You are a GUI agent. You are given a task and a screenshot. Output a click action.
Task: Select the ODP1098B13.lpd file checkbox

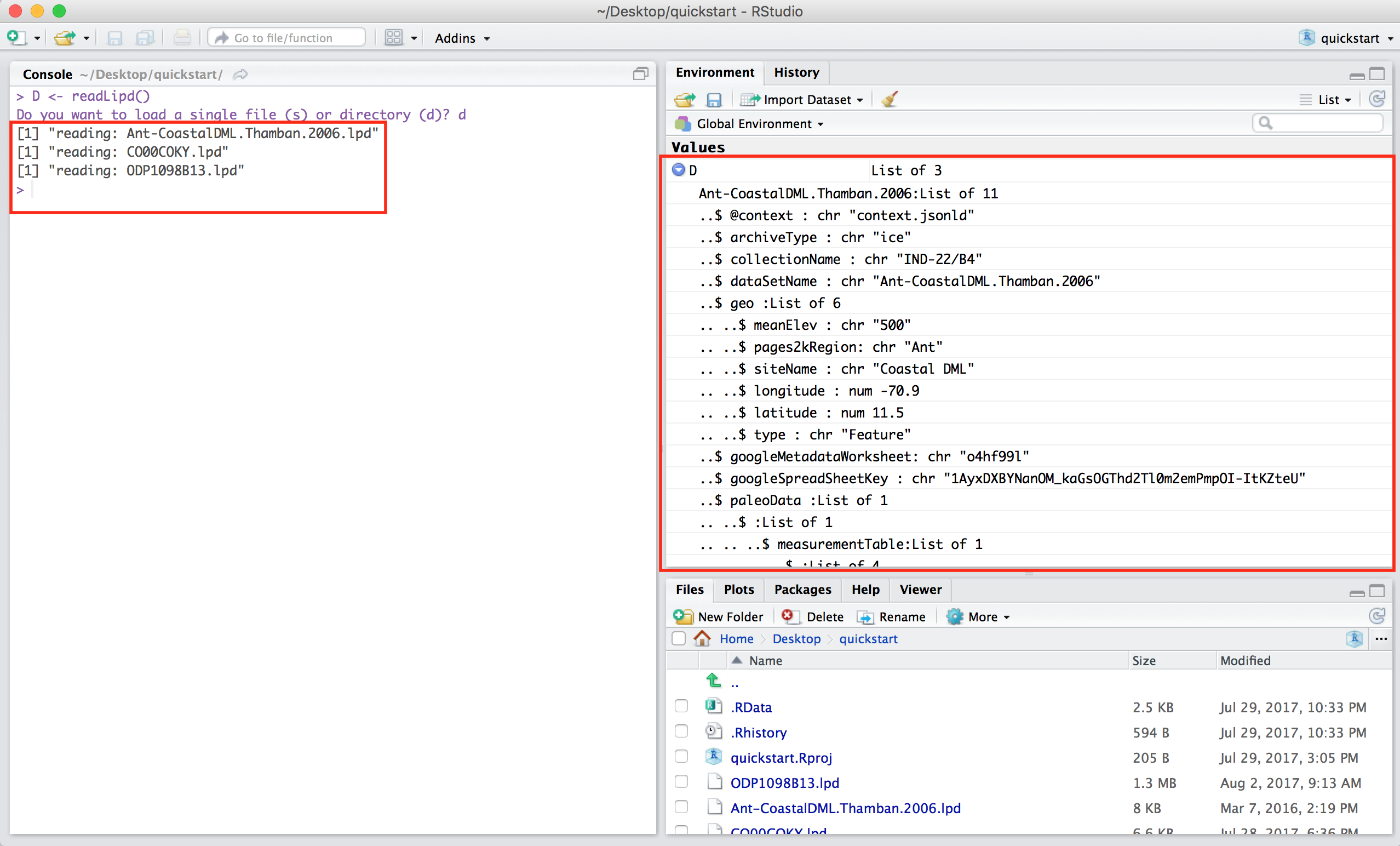681,782
